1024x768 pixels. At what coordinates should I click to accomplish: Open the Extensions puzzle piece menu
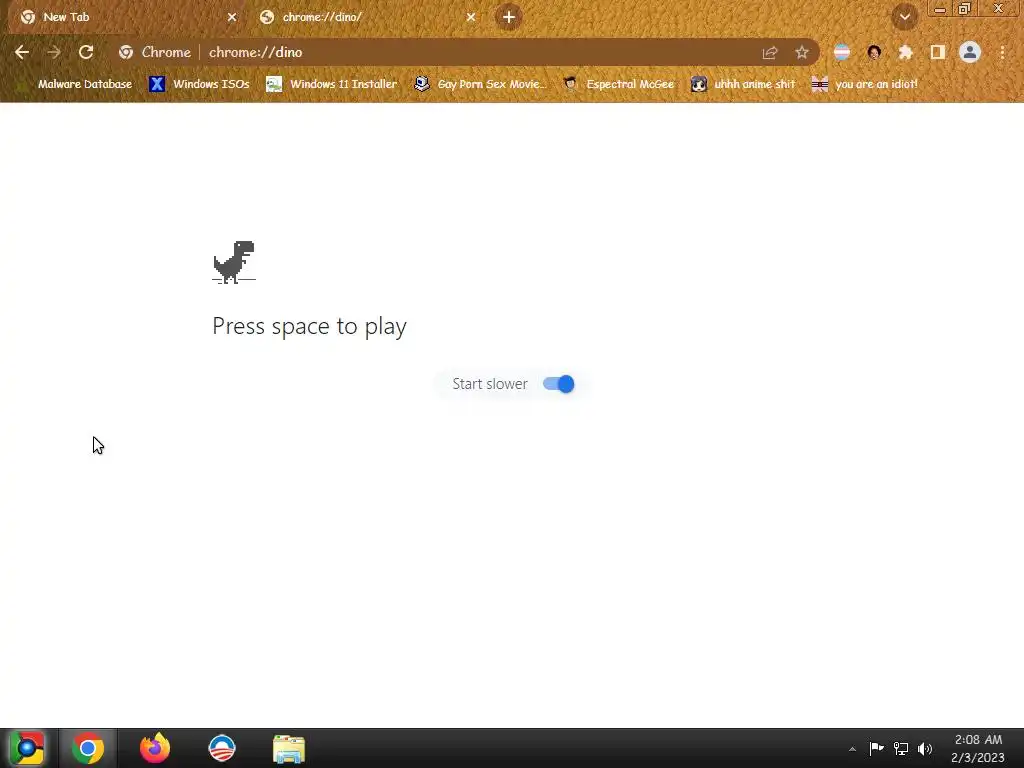[906, 52]
